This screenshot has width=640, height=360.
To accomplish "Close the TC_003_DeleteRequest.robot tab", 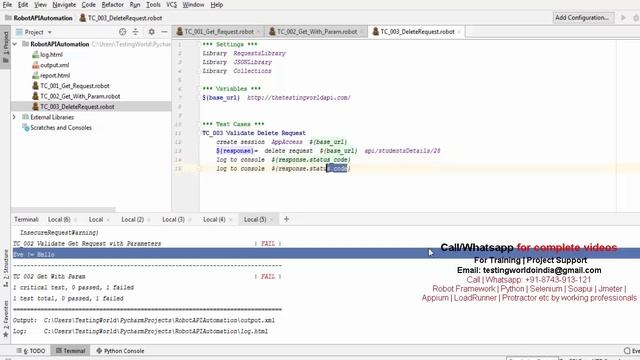I will click(459, 32).
